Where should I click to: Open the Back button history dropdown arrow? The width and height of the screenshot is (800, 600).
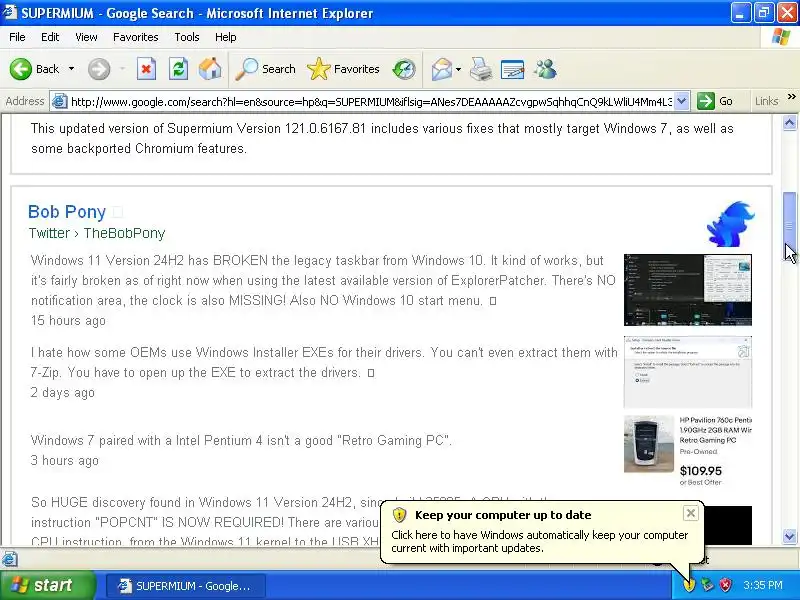pos(71,69)
